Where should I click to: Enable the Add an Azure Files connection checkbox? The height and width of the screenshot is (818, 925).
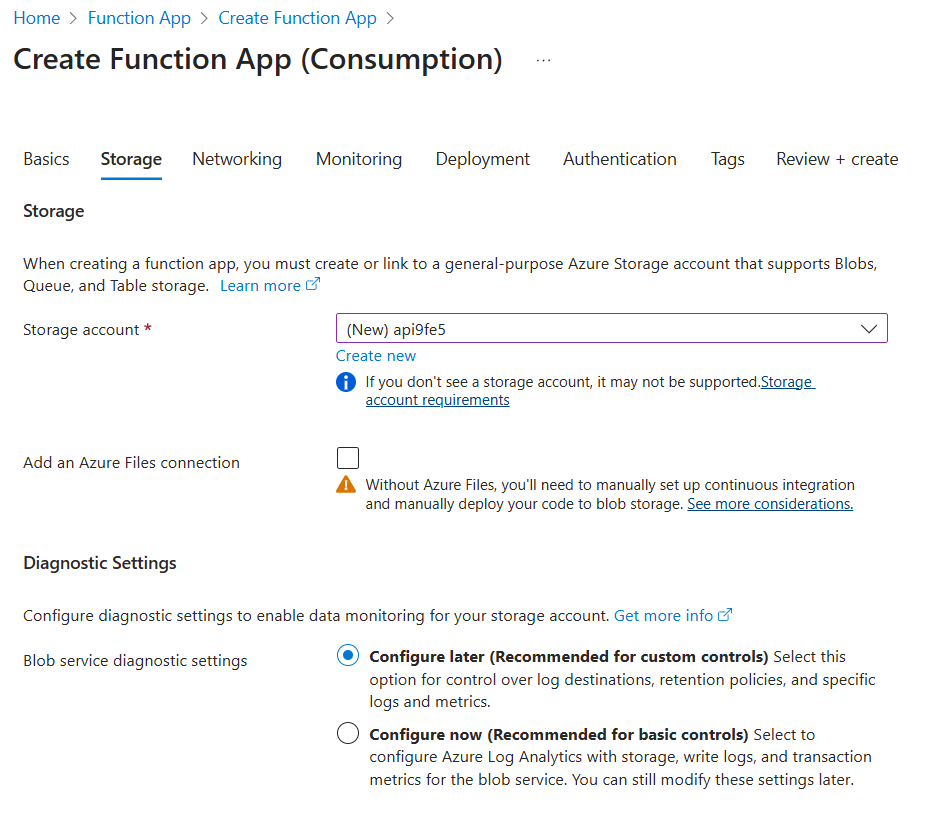point(347,457)
